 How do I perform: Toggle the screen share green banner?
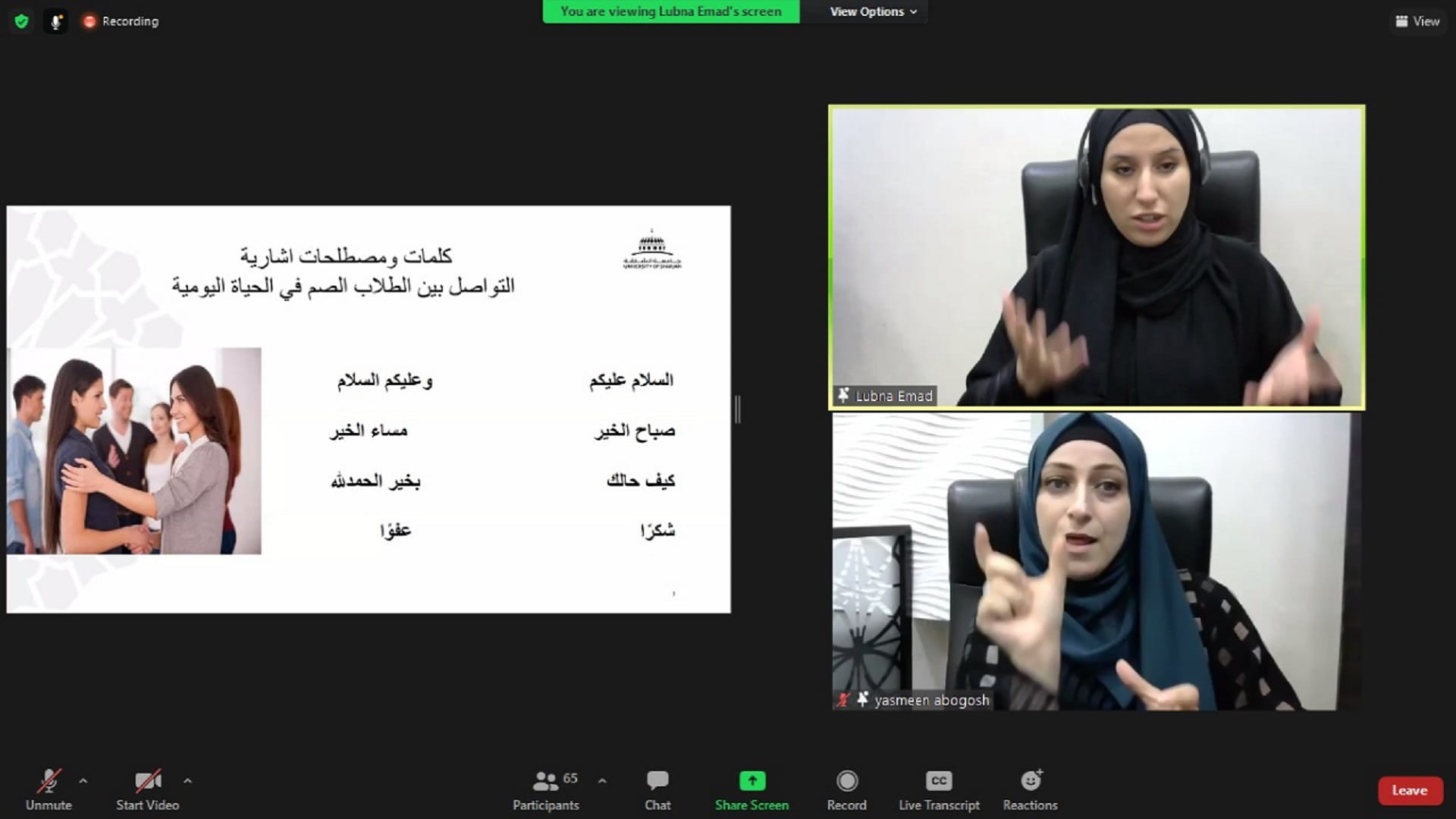pyautogui.click(x=671, y=11)
